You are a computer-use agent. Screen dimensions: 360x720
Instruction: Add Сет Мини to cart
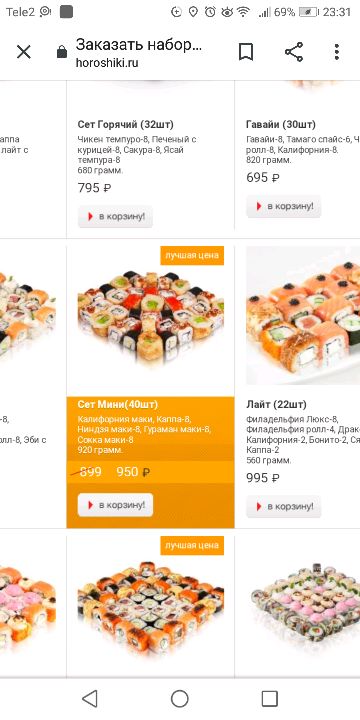[x=115, y=505]
